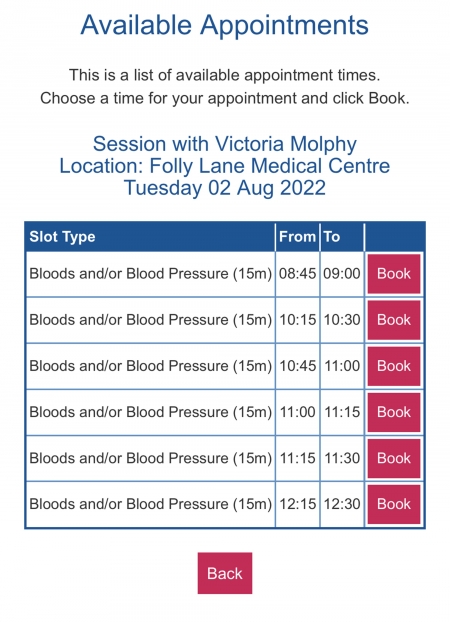Click the 10:30 To time cell
The width and height of the screenshot is (450, 622).
pos(342,320)
